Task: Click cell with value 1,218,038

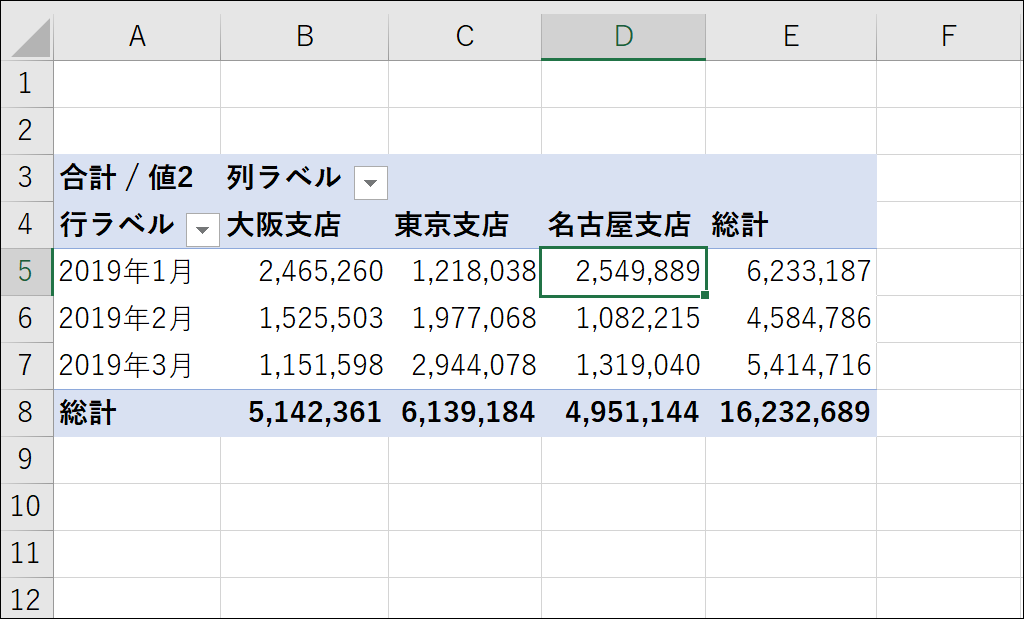Action: (x=465, y=272)
